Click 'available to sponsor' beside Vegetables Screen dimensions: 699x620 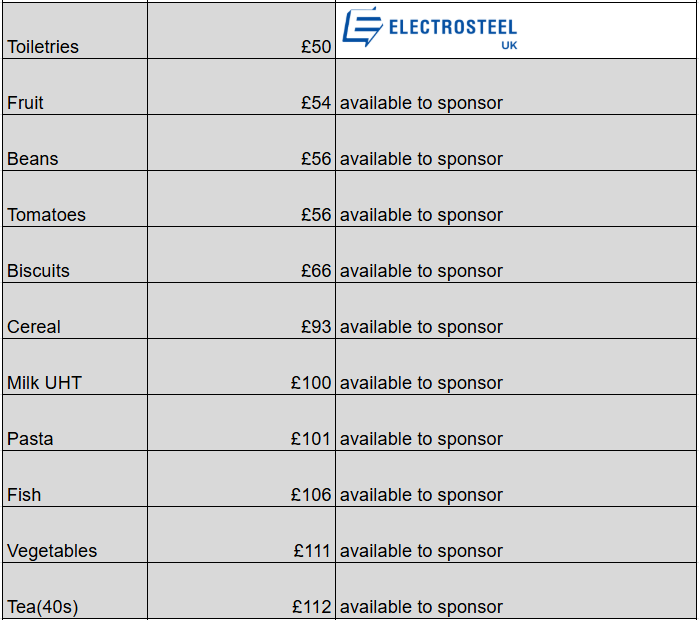coord(421,551)
